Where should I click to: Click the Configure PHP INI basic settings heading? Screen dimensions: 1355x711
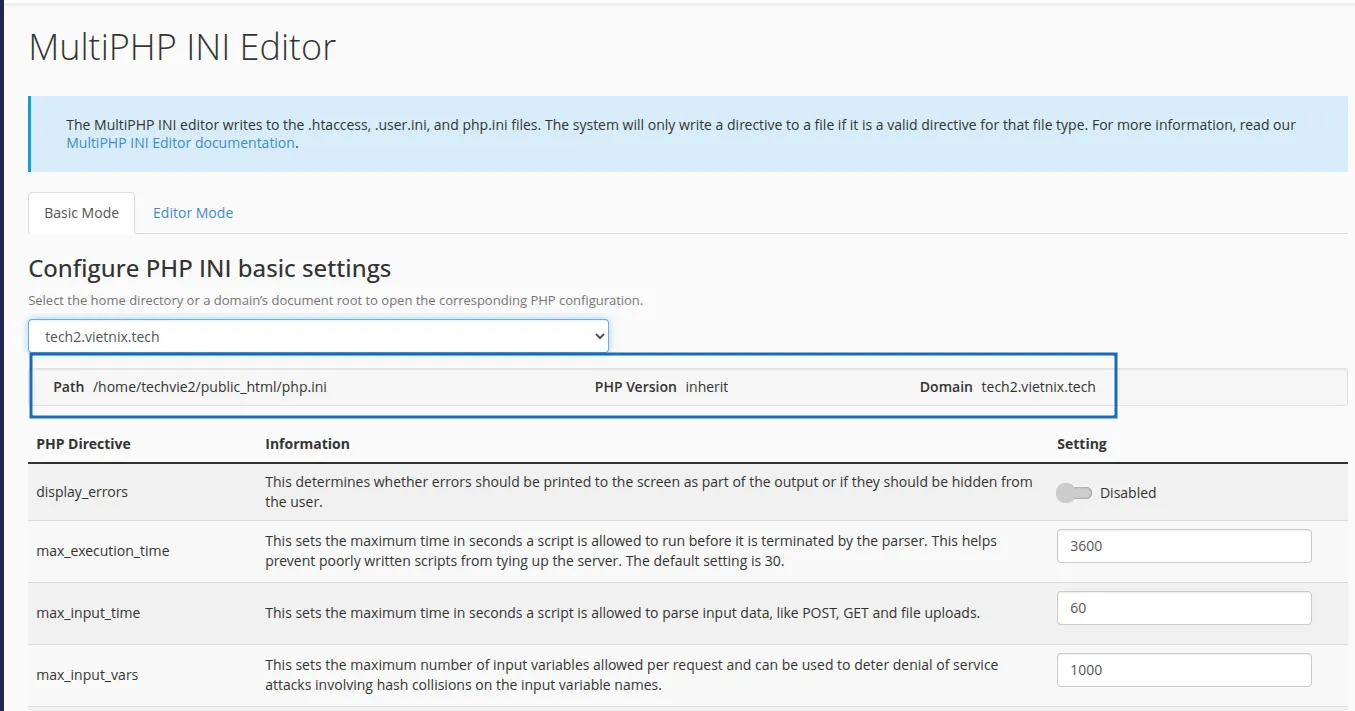(x=209, y=269)
